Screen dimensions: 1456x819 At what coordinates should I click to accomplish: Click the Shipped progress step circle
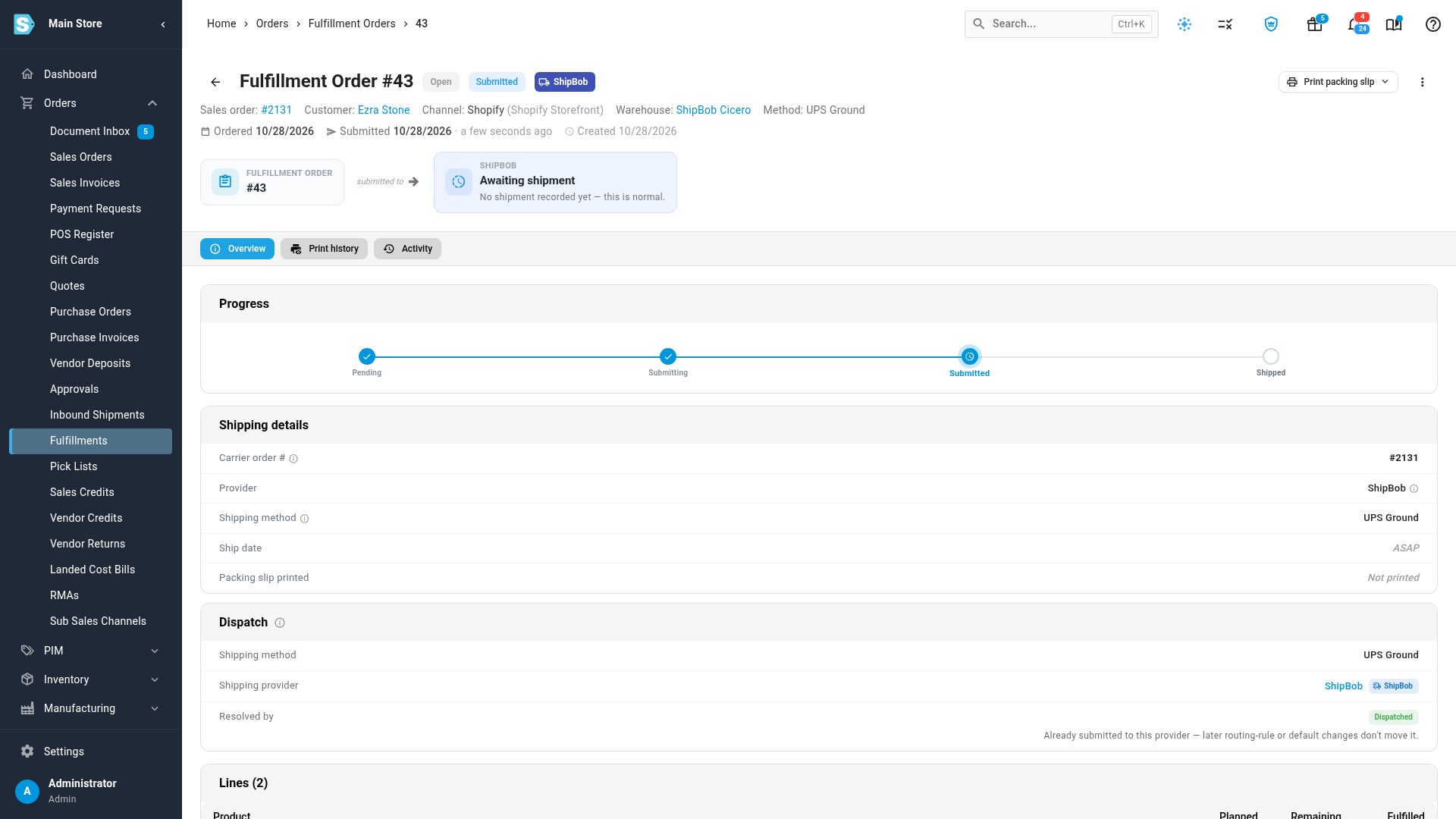point(1271,356)
